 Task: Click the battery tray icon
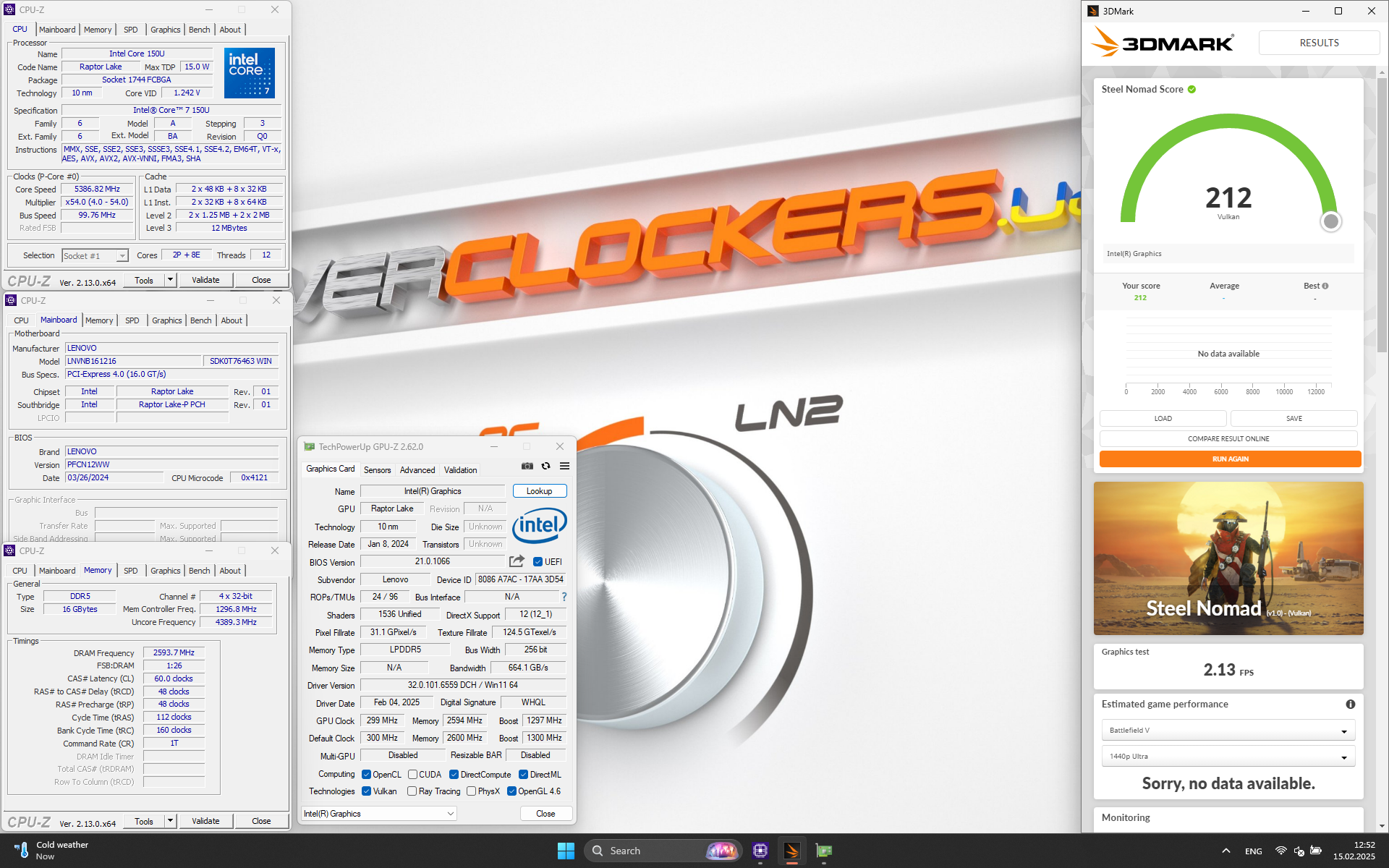point(1316,851)
